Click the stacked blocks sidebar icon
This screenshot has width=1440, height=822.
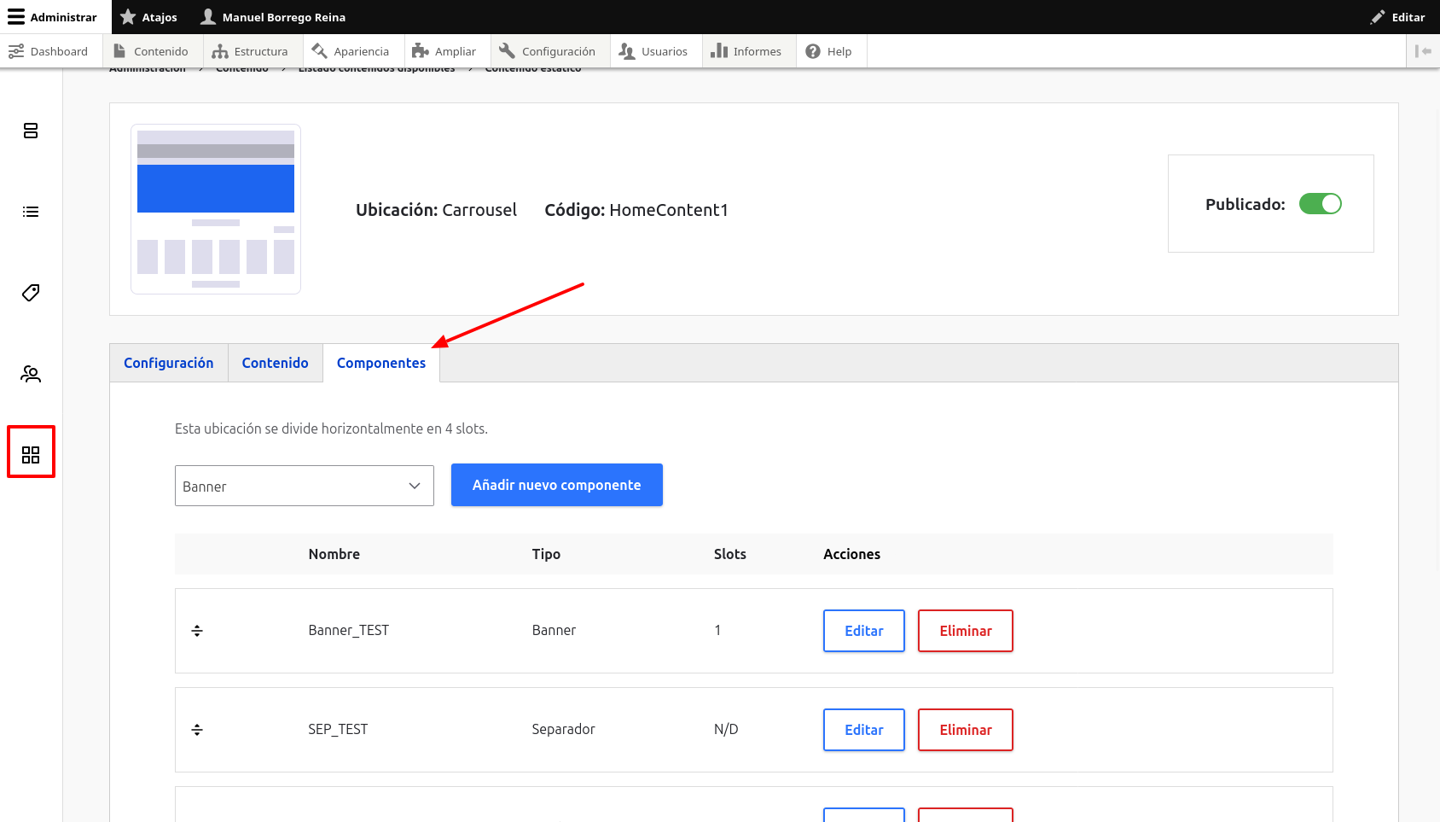[31, 131]
